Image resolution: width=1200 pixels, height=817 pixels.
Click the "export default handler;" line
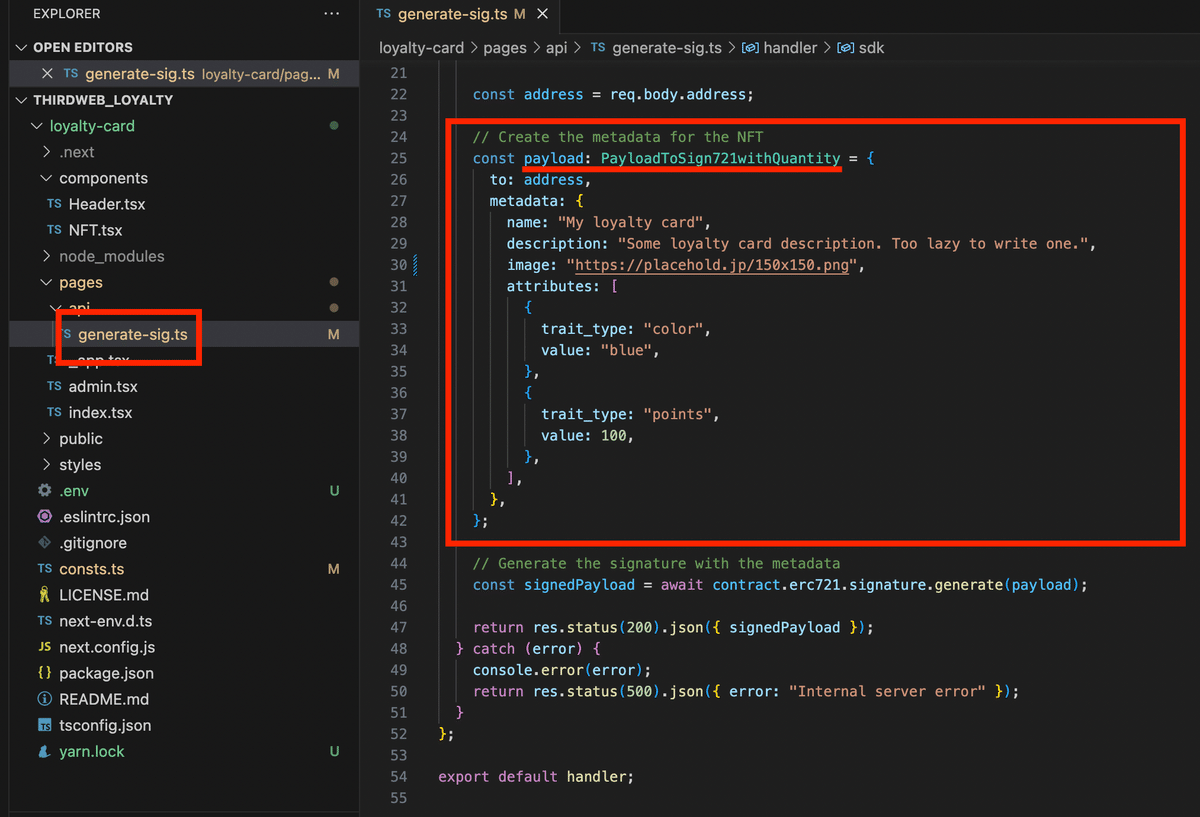(x=536, y=776)
